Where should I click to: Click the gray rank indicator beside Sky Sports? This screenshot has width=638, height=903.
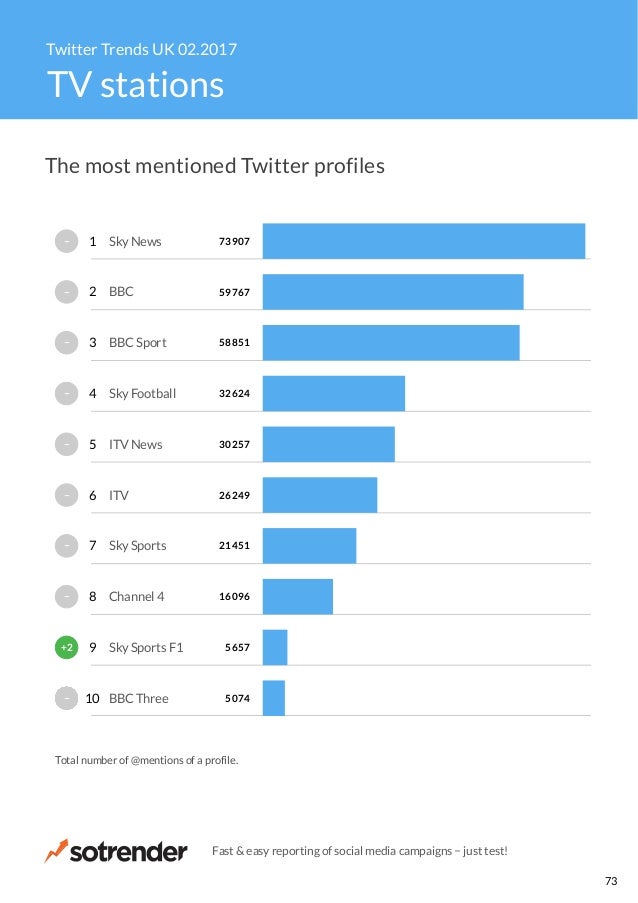tap(66, 546)
